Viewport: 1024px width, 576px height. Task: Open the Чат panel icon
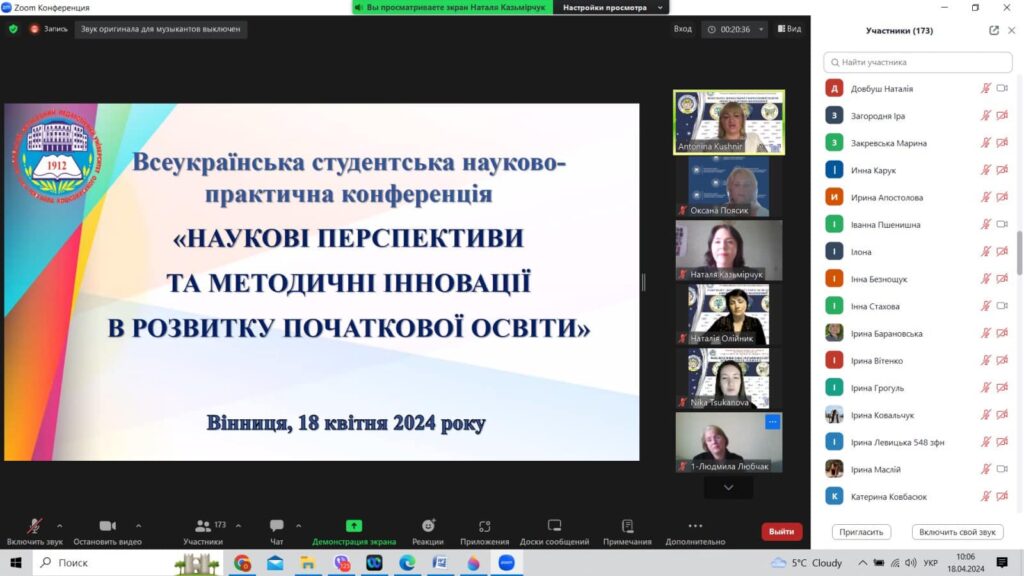point(277,526)
